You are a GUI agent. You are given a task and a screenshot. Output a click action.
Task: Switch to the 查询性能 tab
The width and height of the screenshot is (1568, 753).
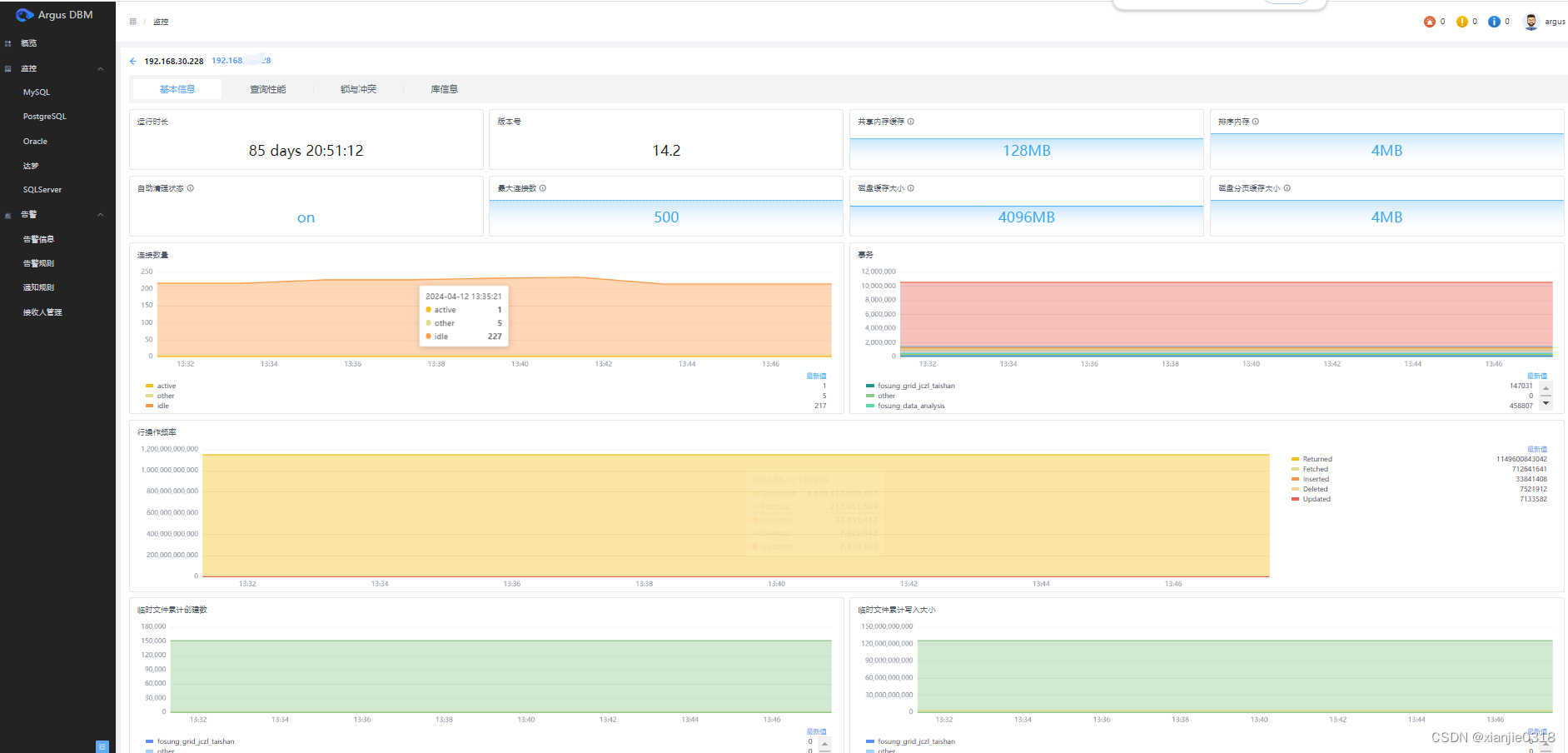pos(268,89)
